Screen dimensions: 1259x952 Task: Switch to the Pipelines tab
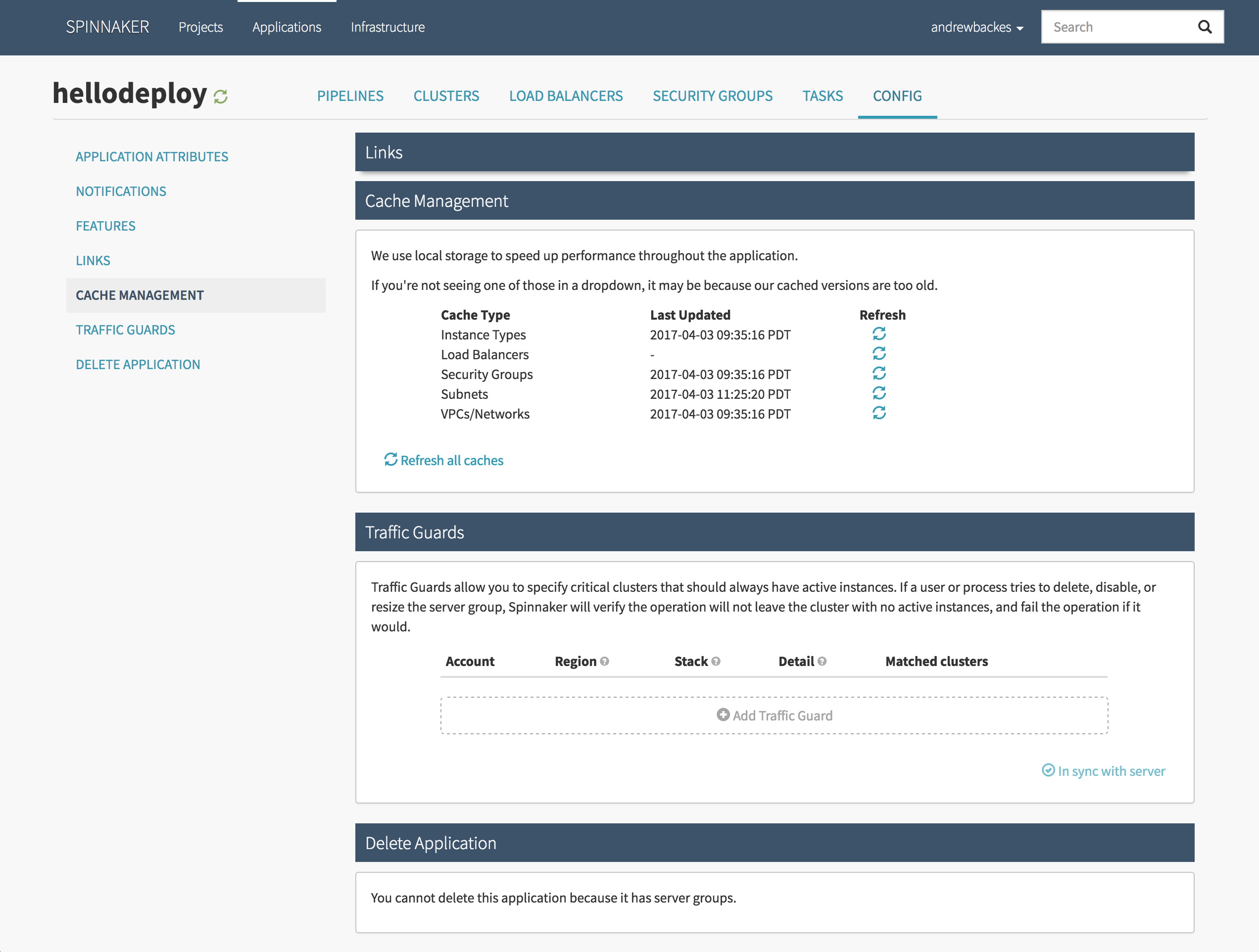[350, 95]
